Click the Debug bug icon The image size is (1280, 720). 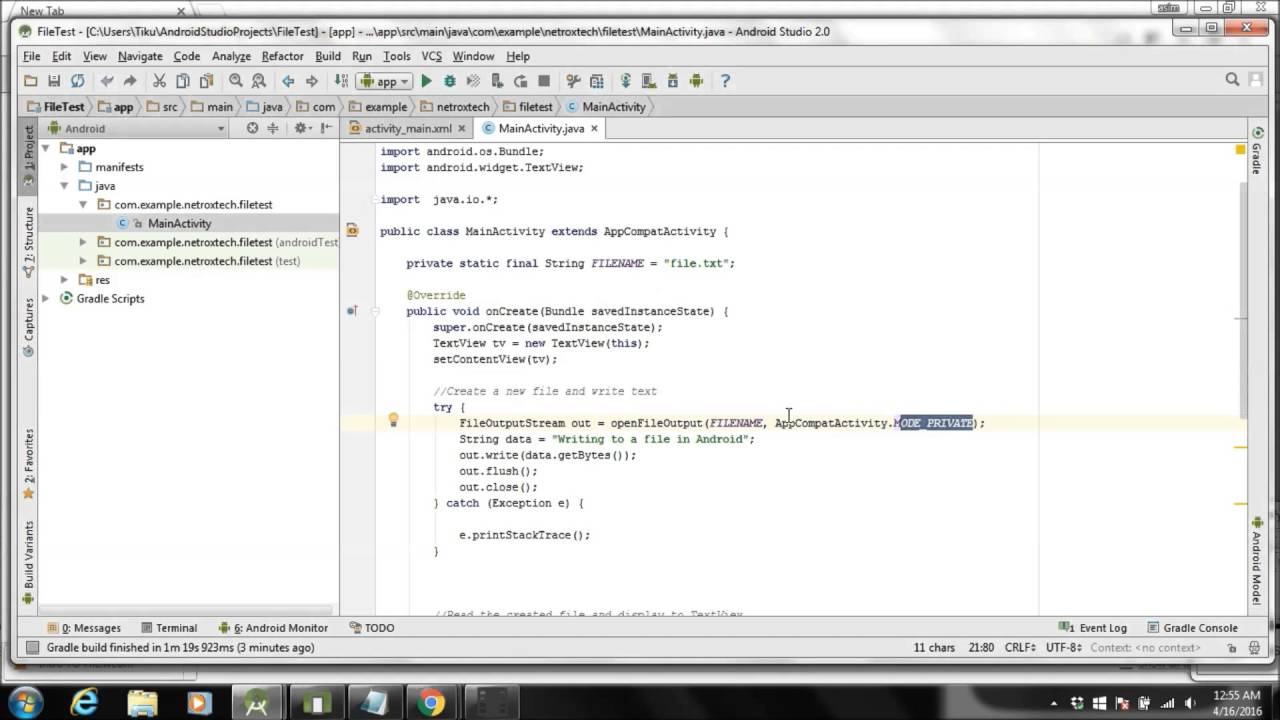click(x=450, y=81)
